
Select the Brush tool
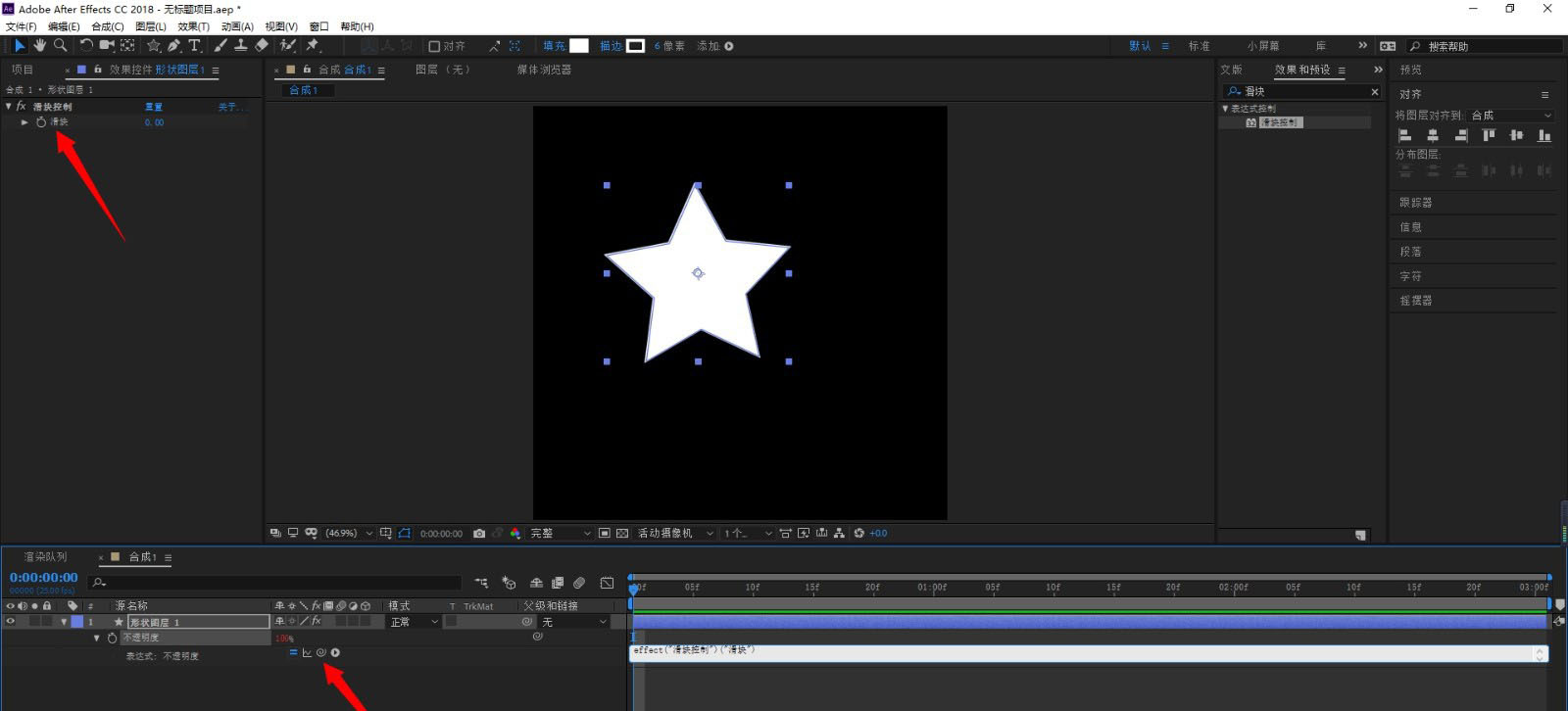220,46
